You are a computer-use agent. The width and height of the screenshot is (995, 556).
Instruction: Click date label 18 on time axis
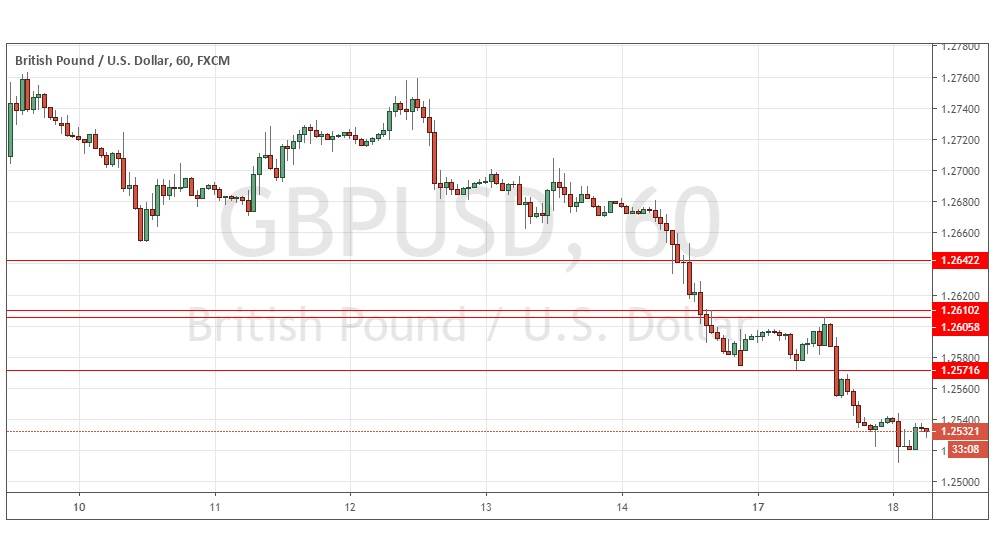click(893, 505)
